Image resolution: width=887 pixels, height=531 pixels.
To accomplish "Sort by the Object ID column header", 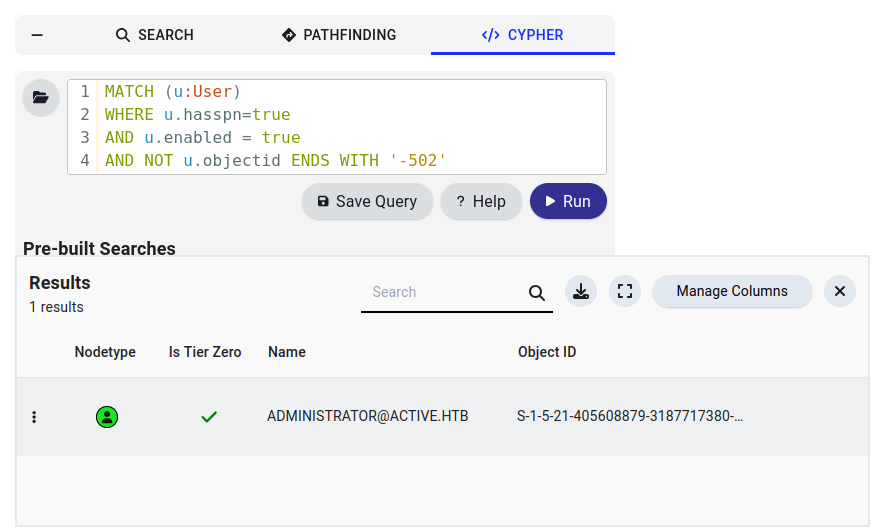I will (x=547, y=352).
